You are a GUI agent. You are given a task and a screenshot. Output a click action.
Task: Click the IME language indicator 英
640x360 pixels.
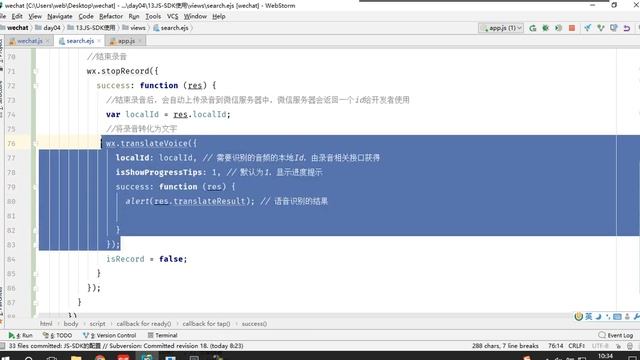(x=589, y=316)
